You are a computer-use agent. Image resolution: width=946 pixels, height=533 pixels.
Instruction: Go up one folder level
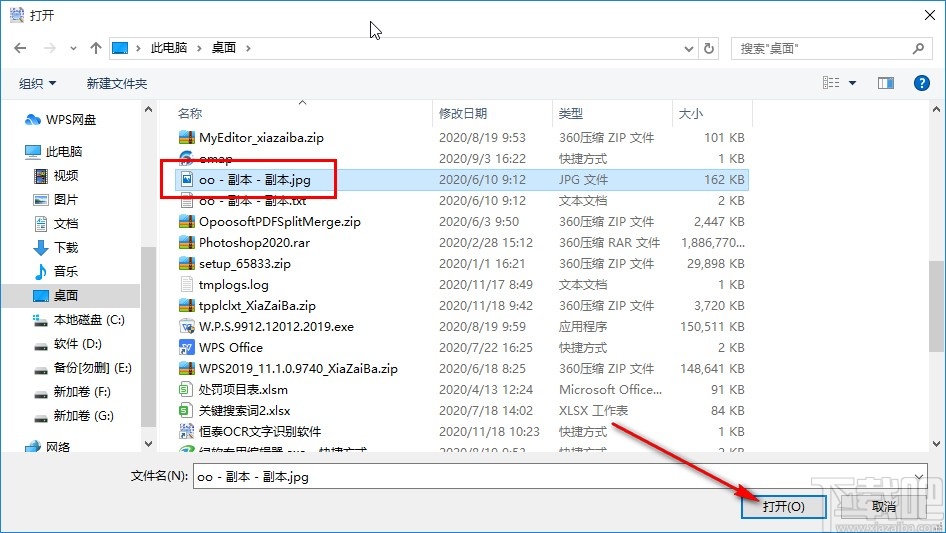95,48
